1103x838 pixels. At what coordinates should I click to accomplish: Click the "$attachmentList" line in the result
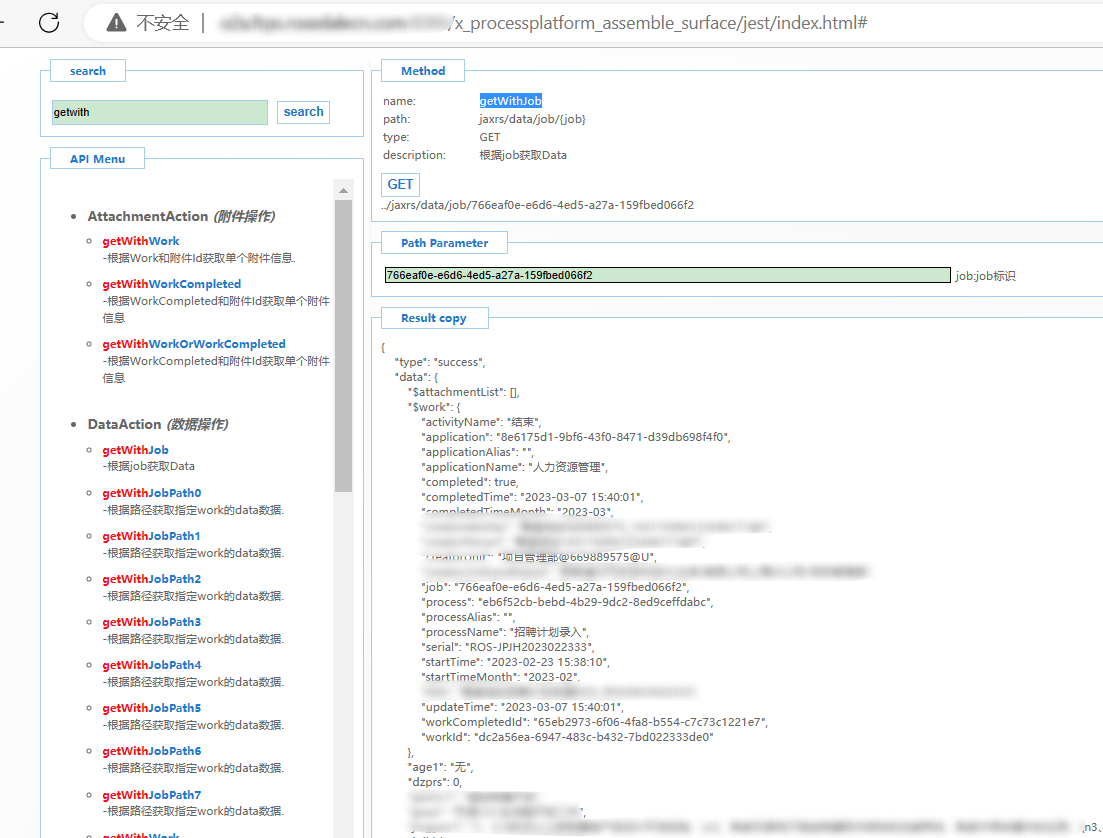tap(464, 392)
